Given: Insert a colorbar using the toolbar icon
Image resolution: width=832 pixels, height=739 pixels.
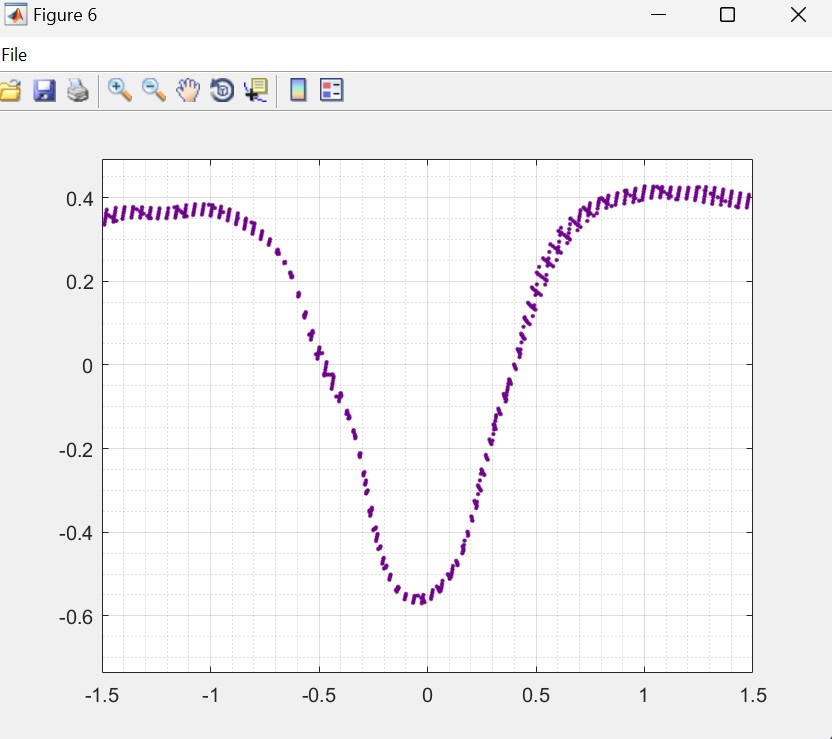Looking at the screenshot, I should pos(297,91).
